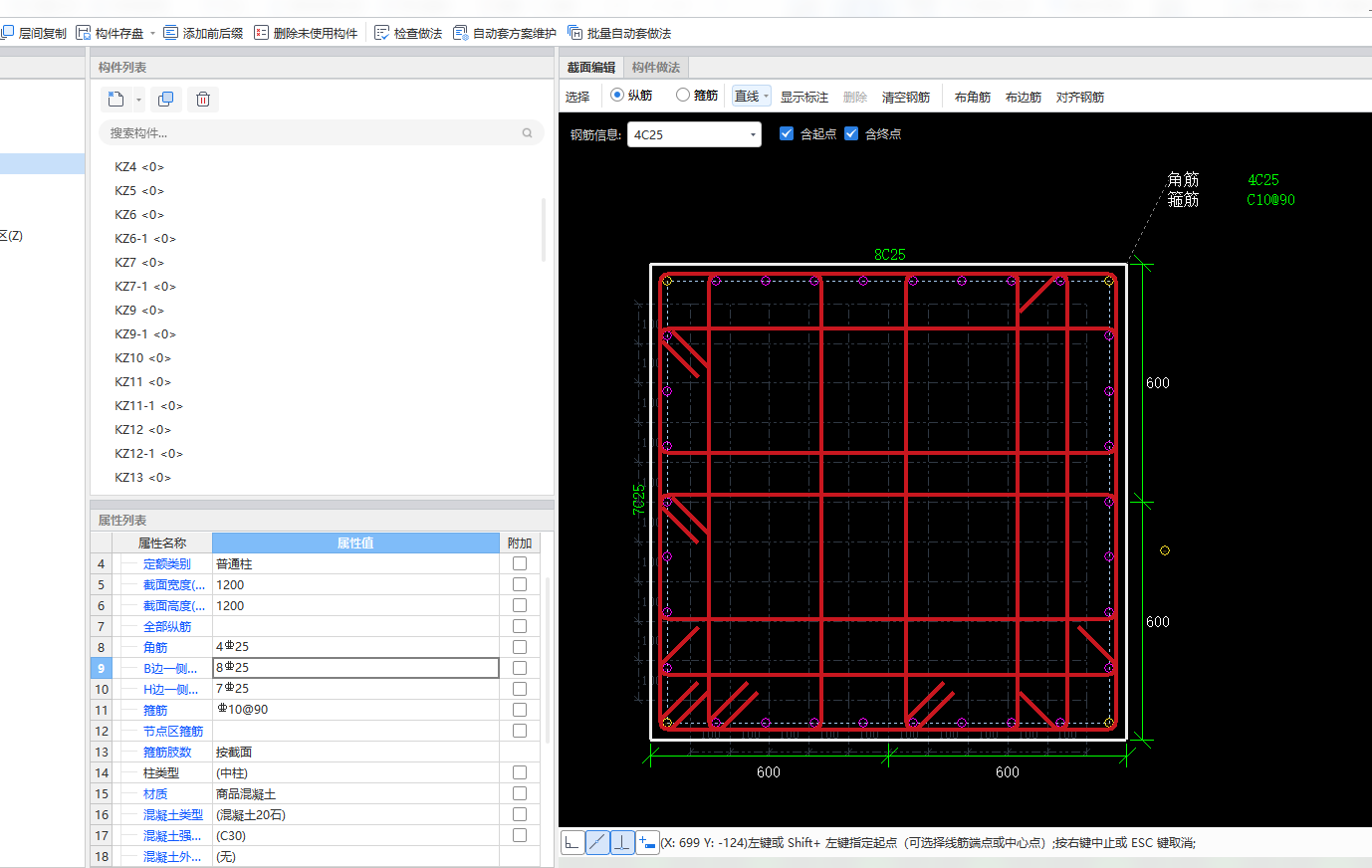1372x868 pixels.
Task: Open the 构件存盘 dropdown arrow
Action: pos(152,33)
